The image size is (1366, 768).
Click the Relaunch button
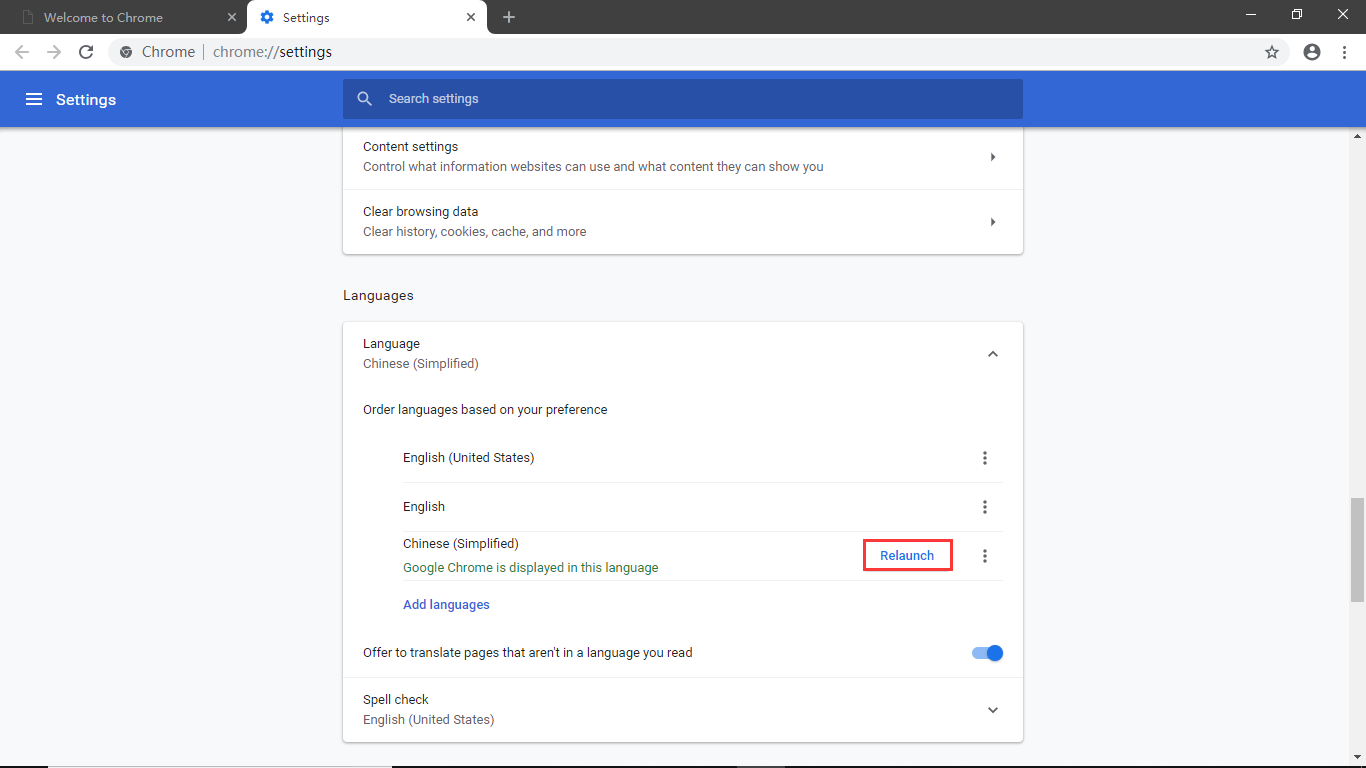click(907, 556)
